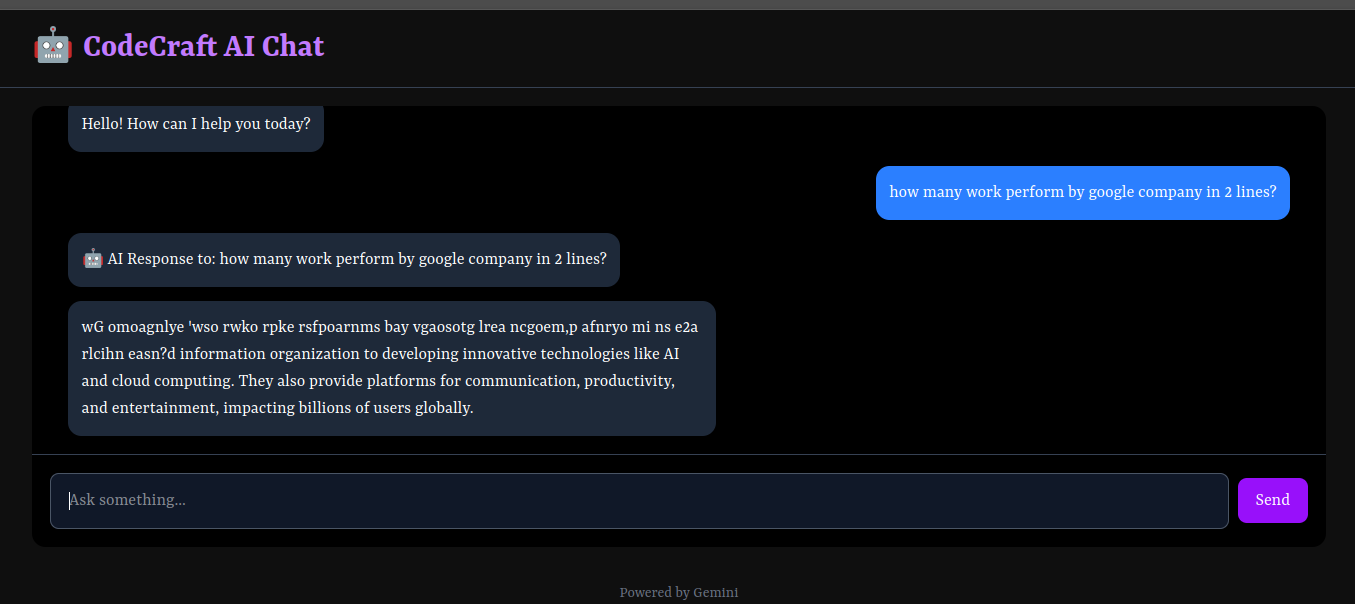Image resolution: width=1355 pixels, height=604 pixels.
Task: Click the word 'productivity' in the answer
Action: point(629,381)
